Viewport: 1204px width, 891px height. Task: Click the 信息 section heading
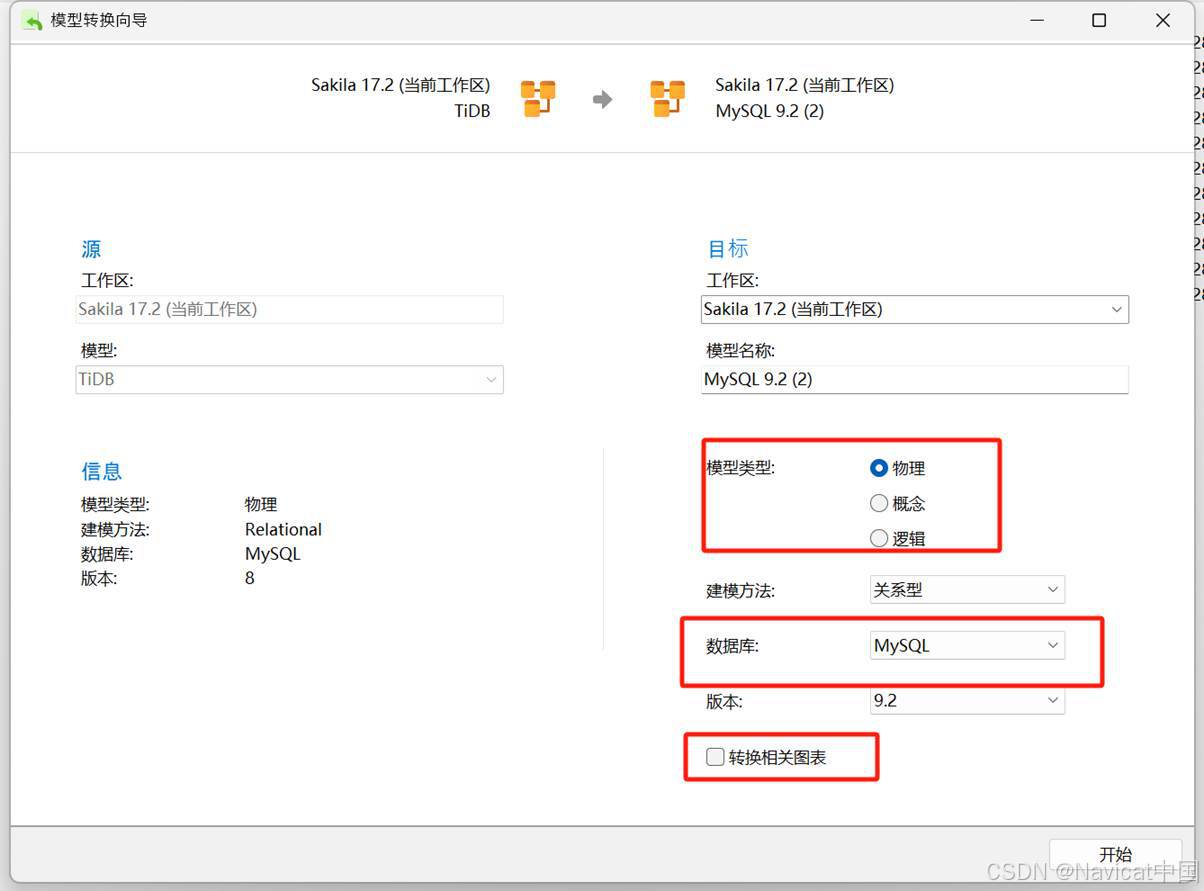(x=101, y=471)
